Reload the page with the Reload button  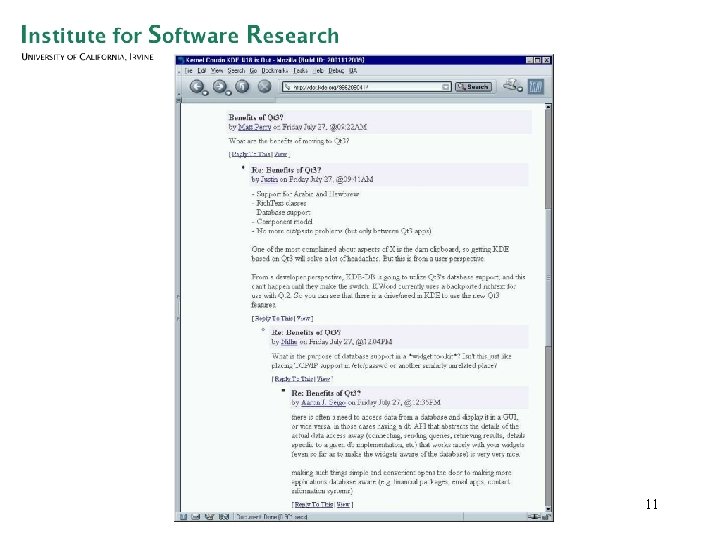[x=242, y=86]
